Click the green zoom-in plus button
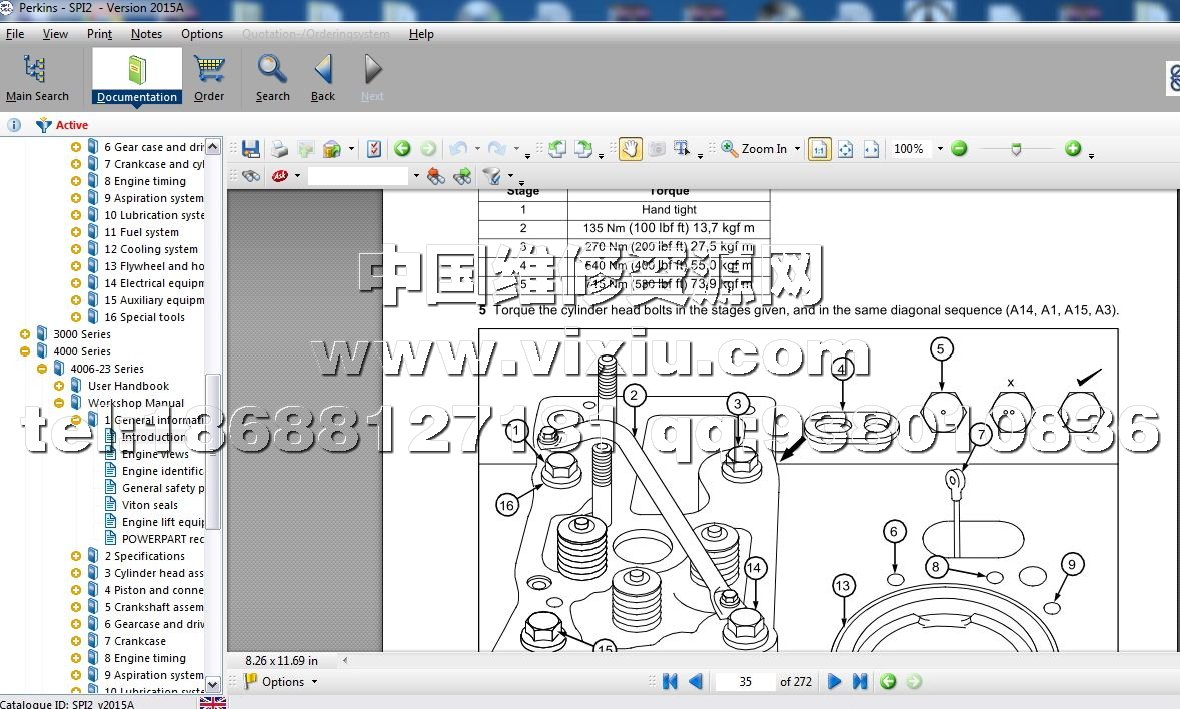This screenshot has height=709, width=1180. (x=1073, y=149)
